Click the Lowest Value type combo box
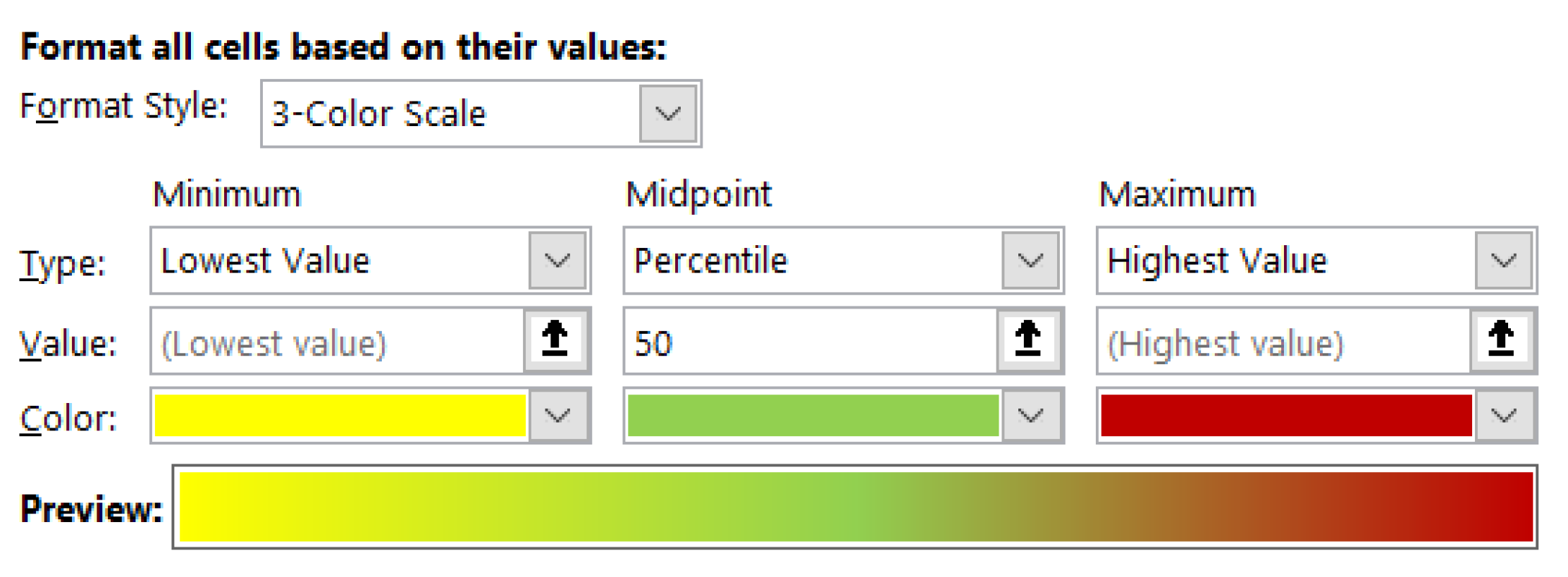Screen dimensions: 1568x577 [x=340, y=261]
